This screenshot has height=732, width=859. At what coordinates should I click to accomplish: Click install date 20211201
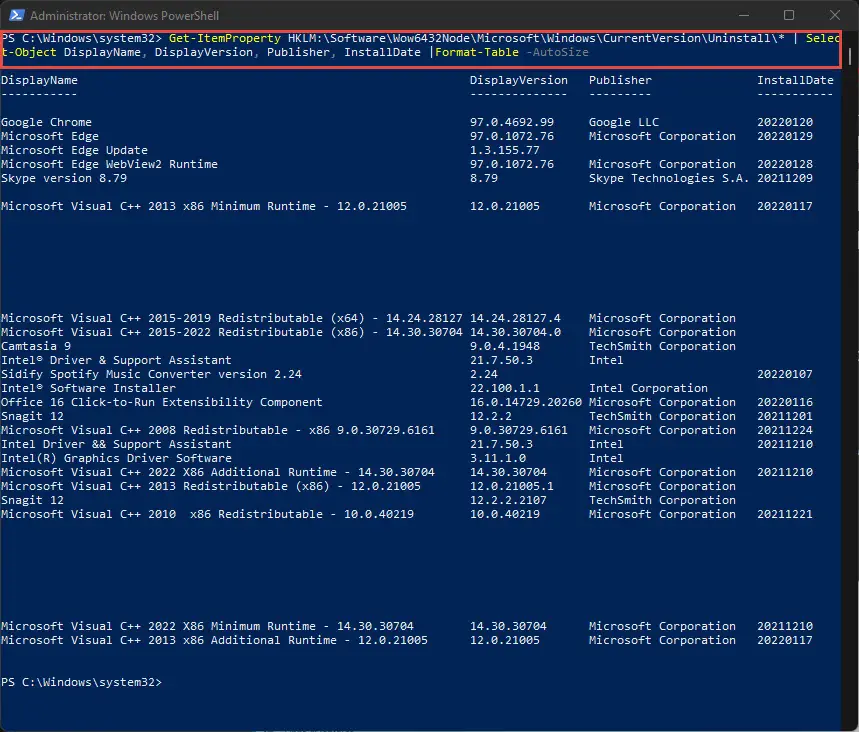[785, 416]
